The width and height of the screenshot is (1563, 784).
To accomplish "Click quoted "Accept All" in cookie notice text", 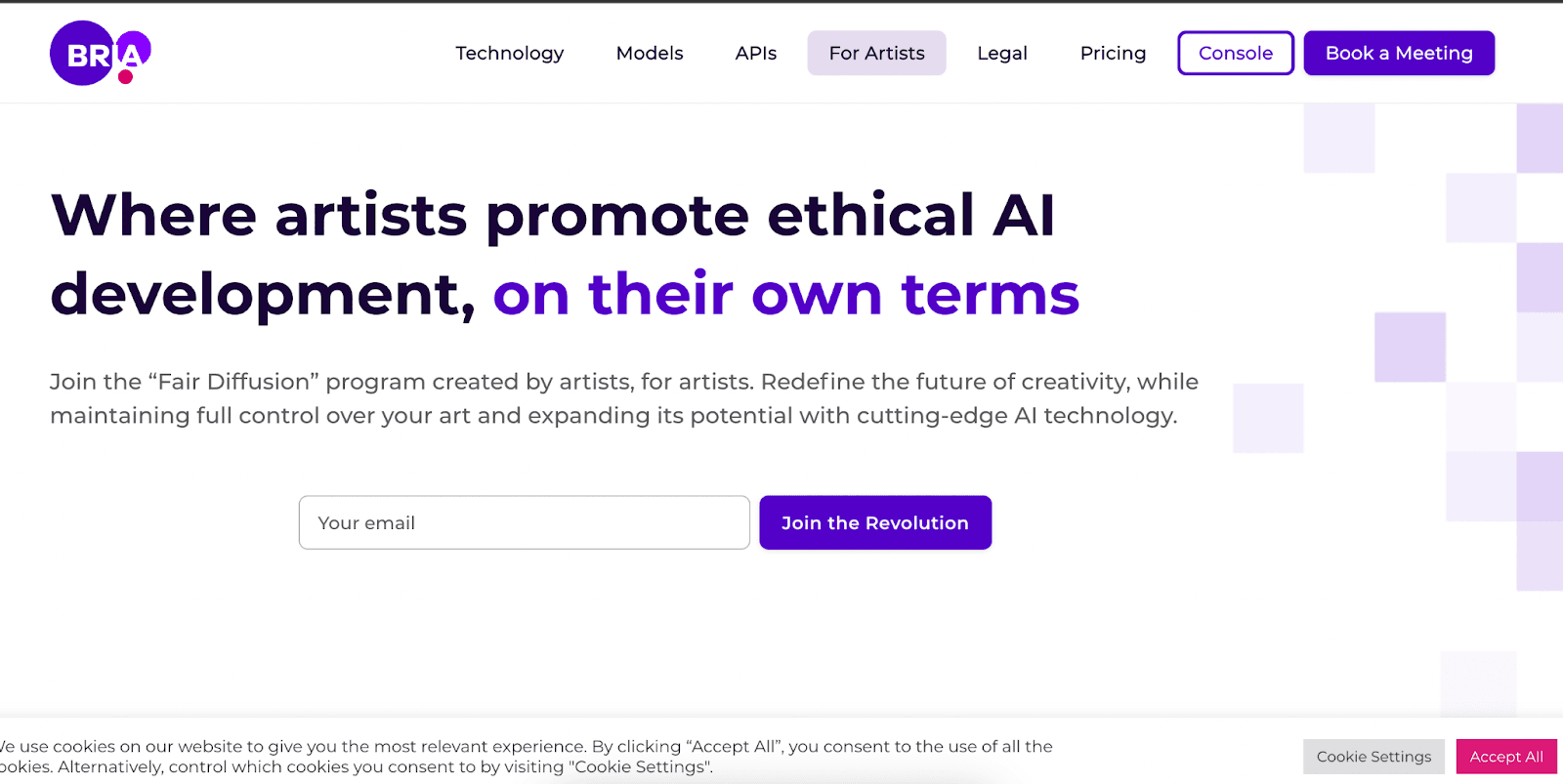I will coord(733,747).
